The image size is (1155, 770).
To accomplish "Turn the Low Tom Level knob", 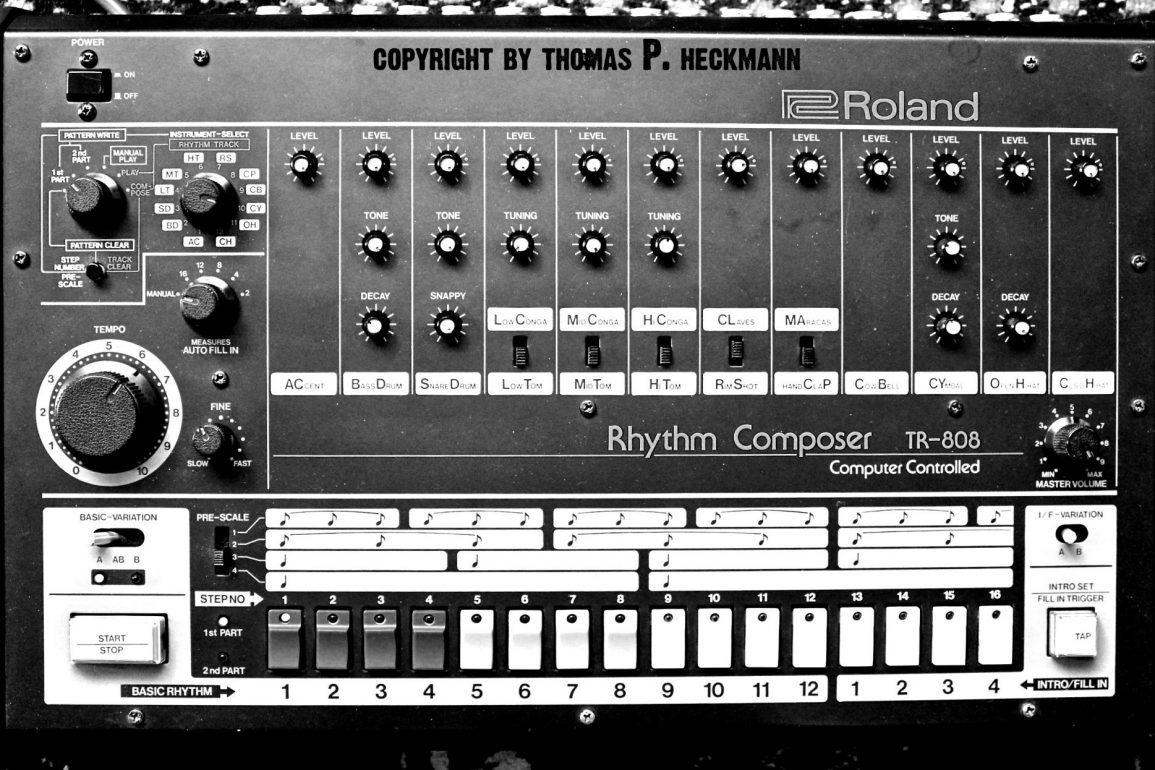I will pos(520,164).
